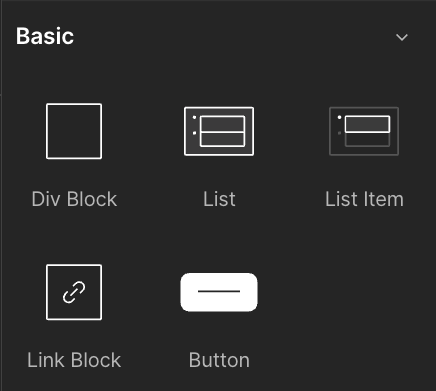
Task: Click the dimmed bottom row of List Item icon
Action: point(367,140)
